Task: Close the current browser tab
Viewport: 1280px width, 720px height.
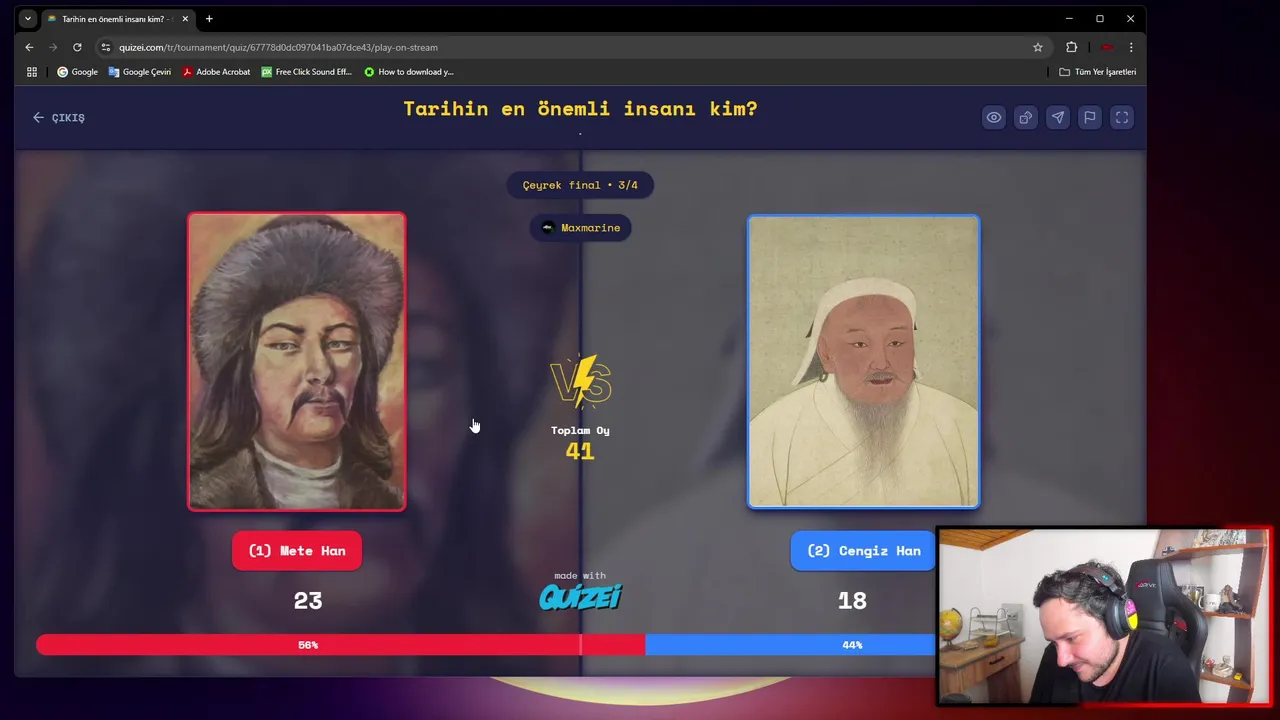Action: point(185,19)
